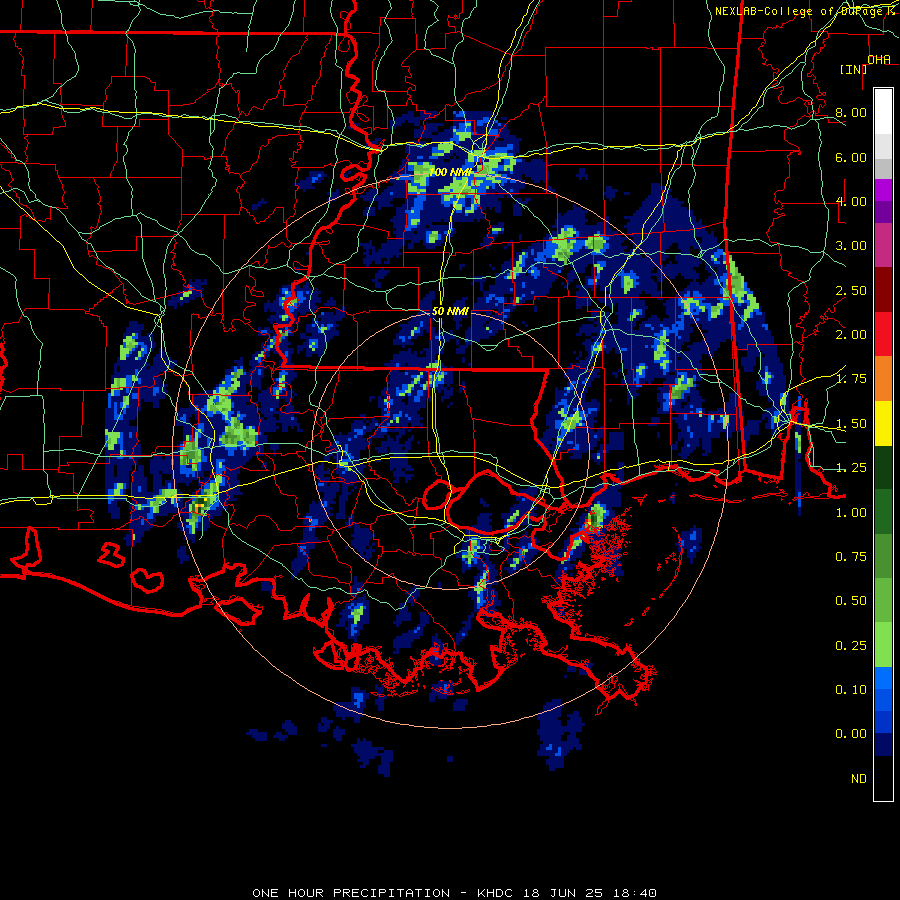
Task: Click the 1.25 legend value
Action: click(851, 468)
